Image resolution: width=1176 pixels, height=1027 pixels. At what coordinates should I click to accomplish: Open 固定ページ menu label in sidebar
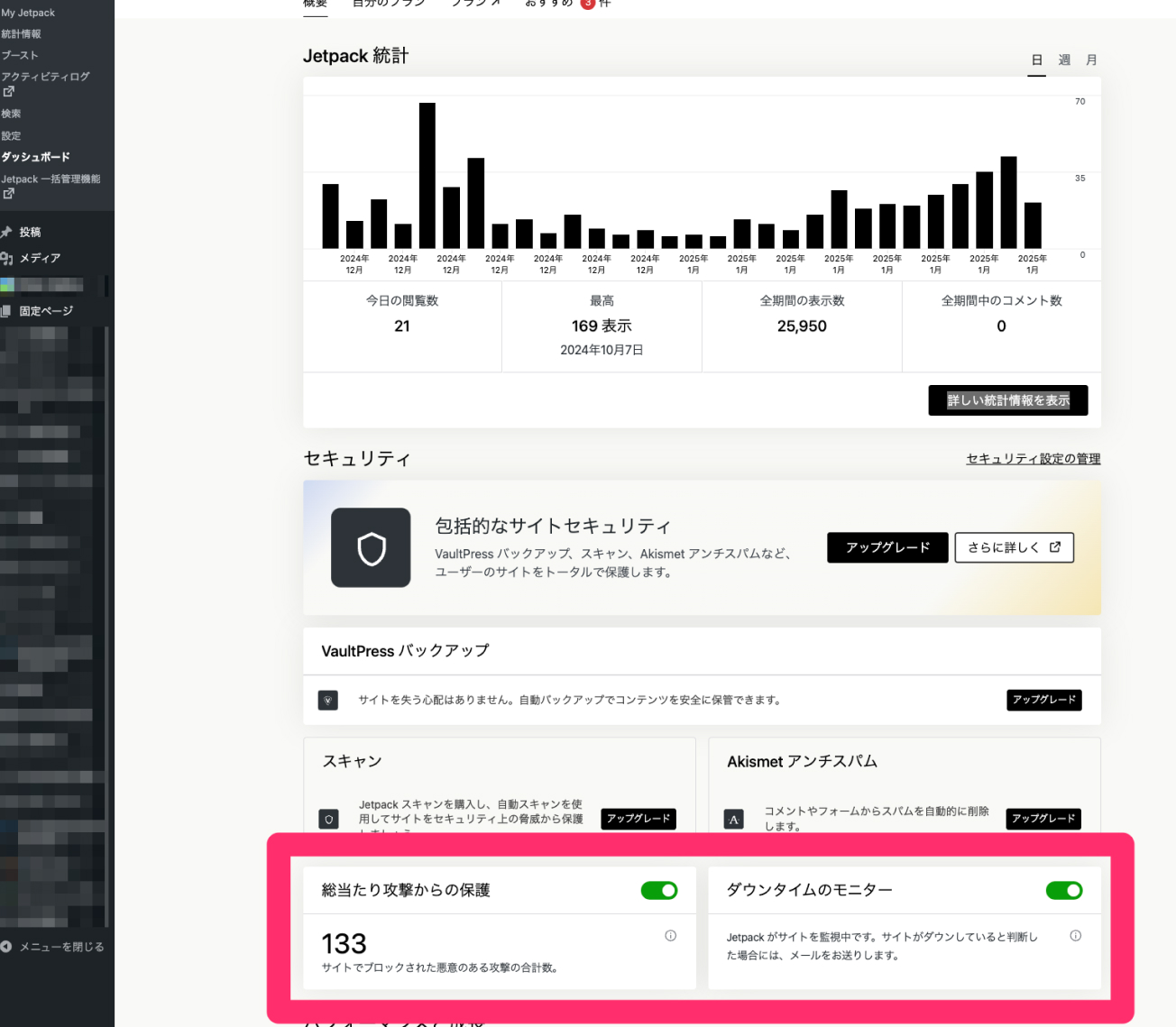tap(47, 311)
